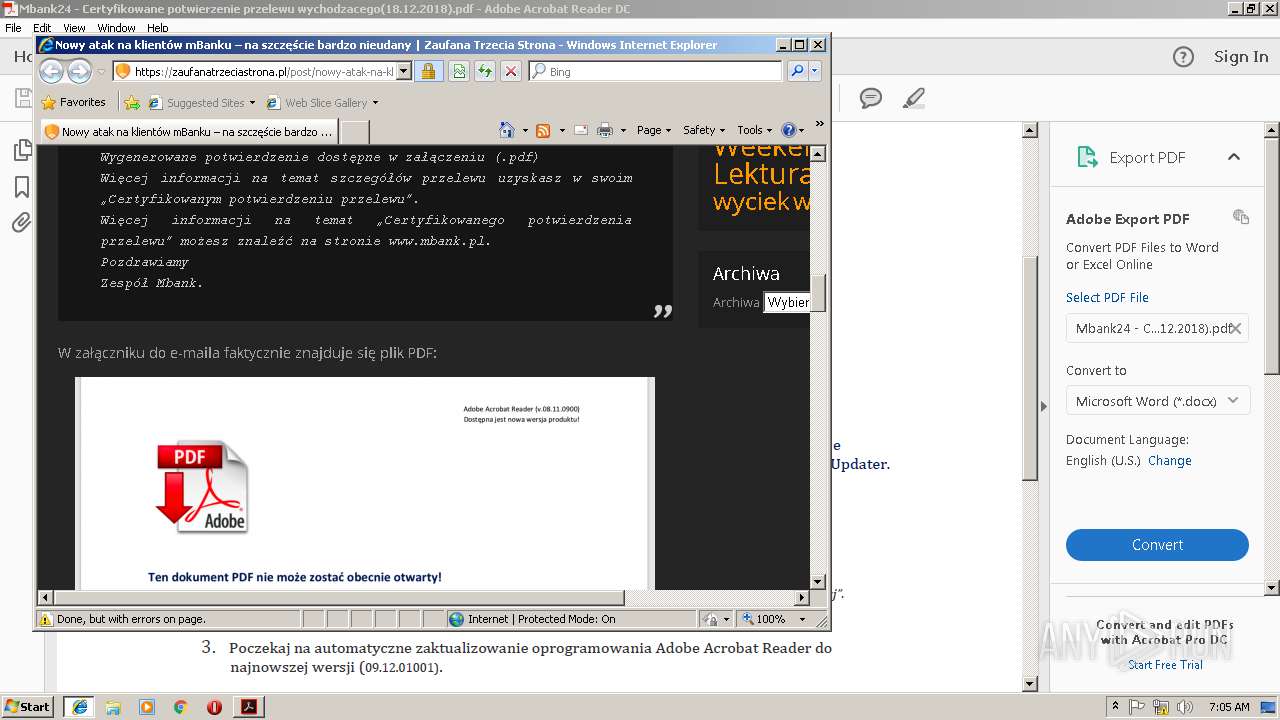Focus the Bing search box
This screenshot has height=720, width=1280.
[x=655, y=71]
